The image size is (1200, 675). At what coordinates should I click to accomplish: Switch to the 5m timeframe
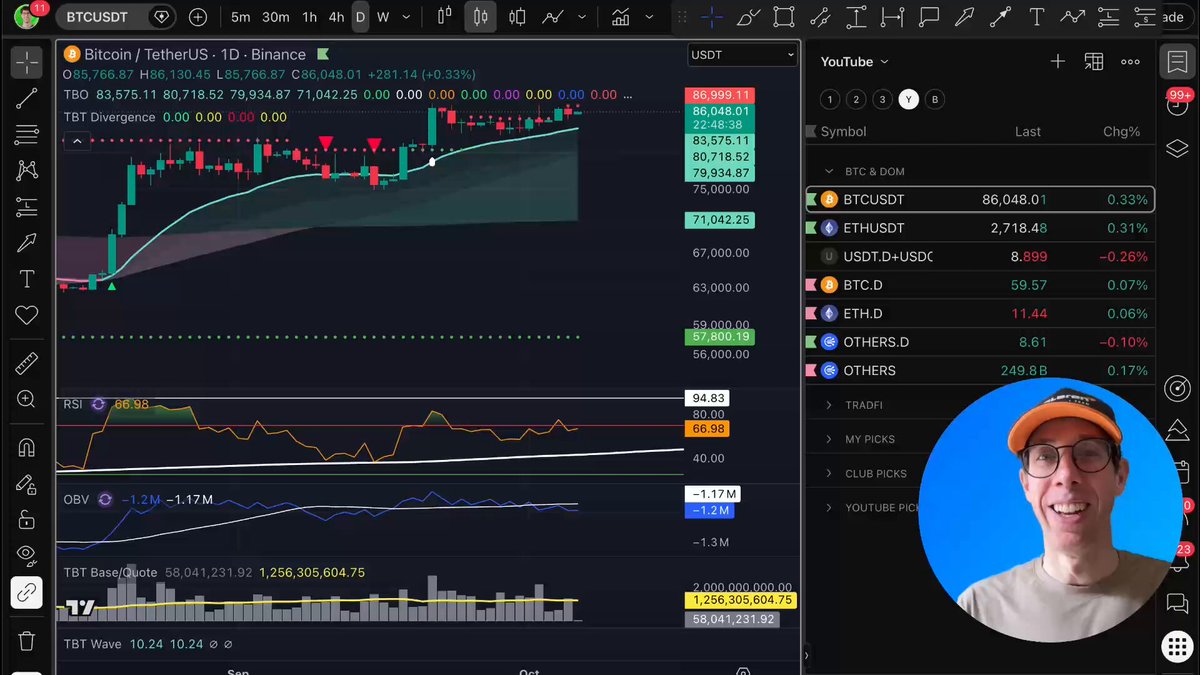pyautogui.click(x=241, y=17)
